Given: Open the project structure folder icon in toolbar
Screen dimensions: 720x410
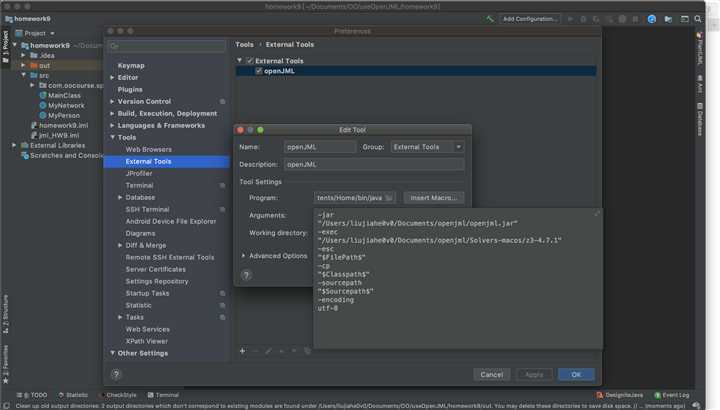Looking at the screenshot, I should coord(668,19).
